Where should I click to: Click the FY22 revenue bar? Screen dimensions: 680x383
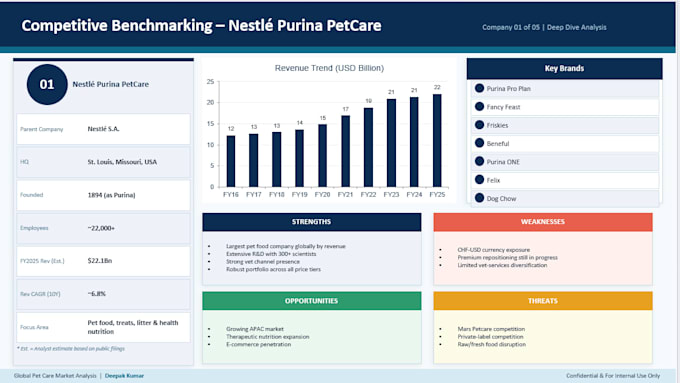(368, 147)
